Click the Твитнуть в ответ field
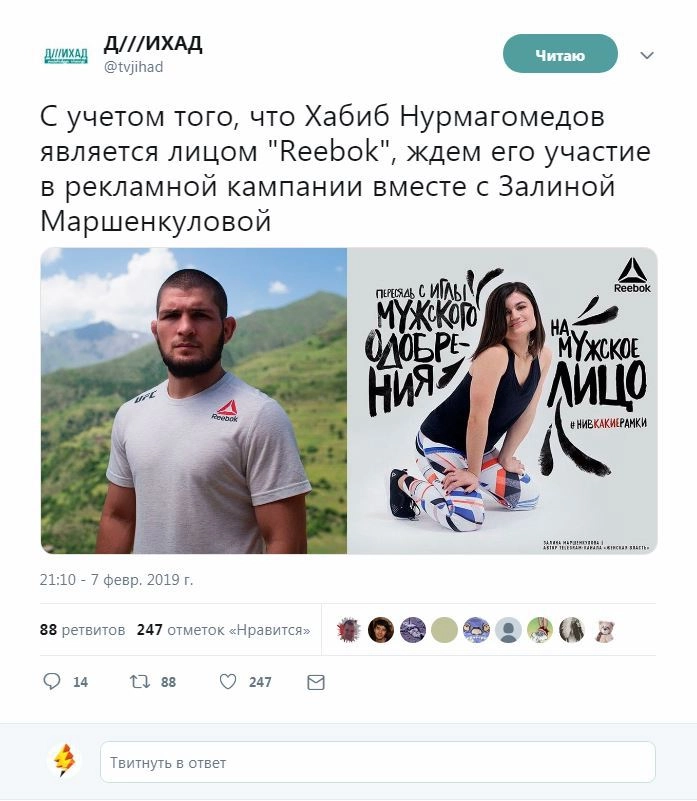 pos(378,762)
